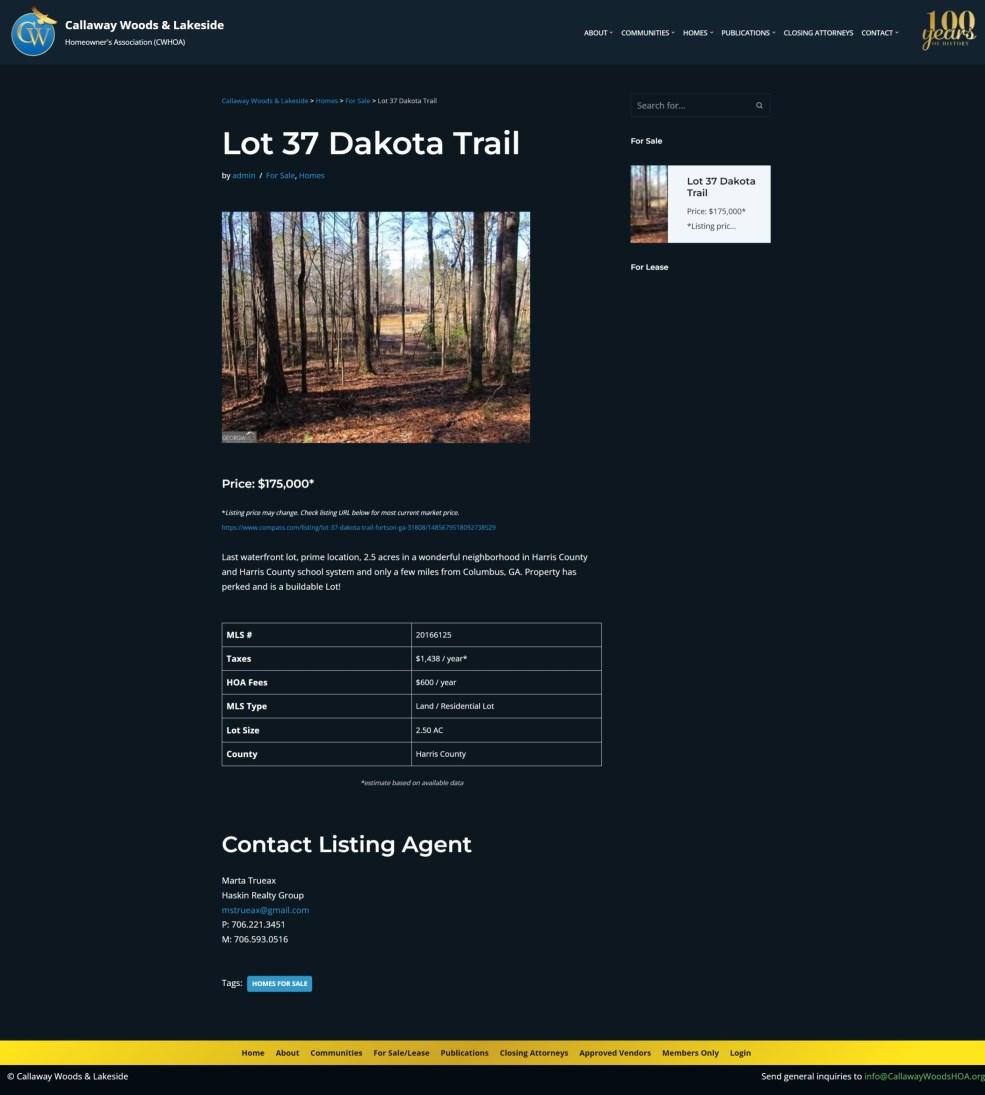
Task: Click the CW site logo icon
Action: 33,33
